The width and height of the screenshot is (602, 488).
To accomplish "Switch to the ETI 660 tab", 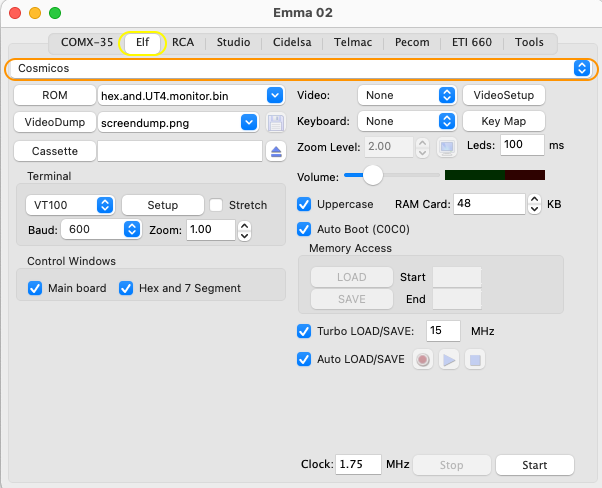I will pyautogui.click(x=472, y=42).
